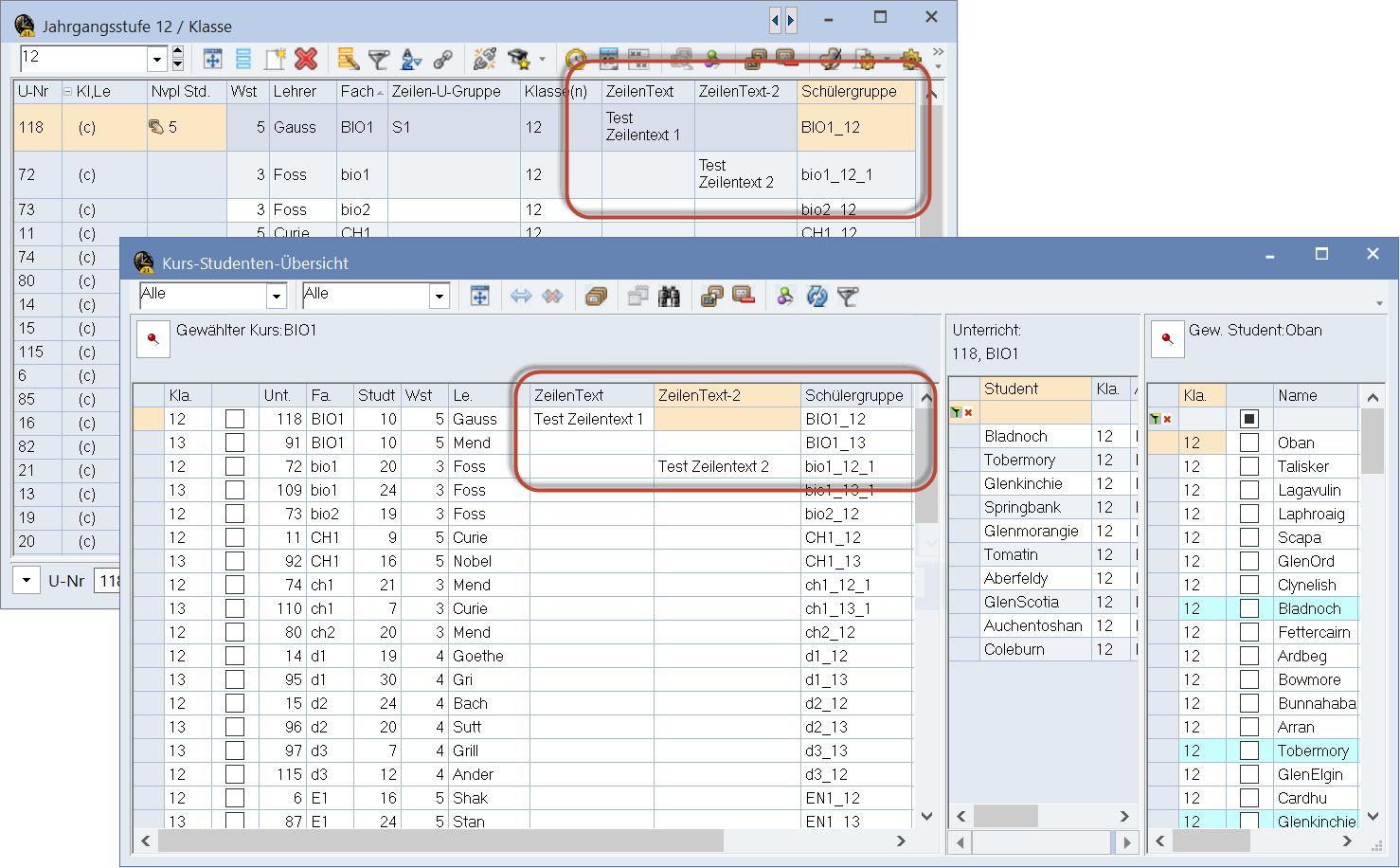1400x868 pixels.
Task: Click the new lesson icon with star in Jahrgangsstufe toolbar
Action: [x=275, y=59]
